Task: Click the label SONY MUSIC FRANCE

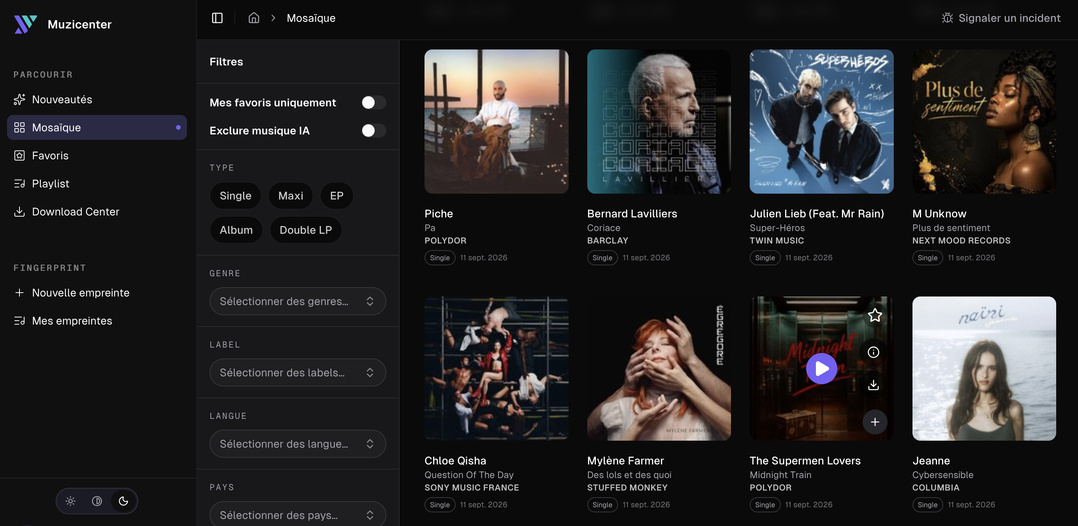Action: tap(472, 487)
